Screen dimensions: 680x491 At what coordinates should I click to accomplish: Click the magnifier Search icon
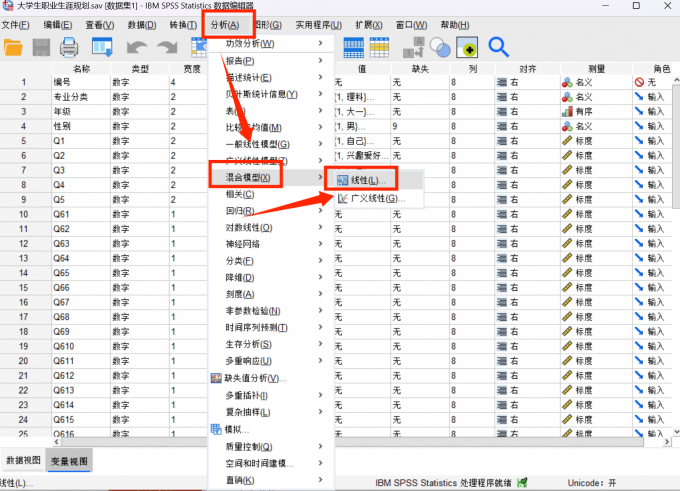[498, 47]
